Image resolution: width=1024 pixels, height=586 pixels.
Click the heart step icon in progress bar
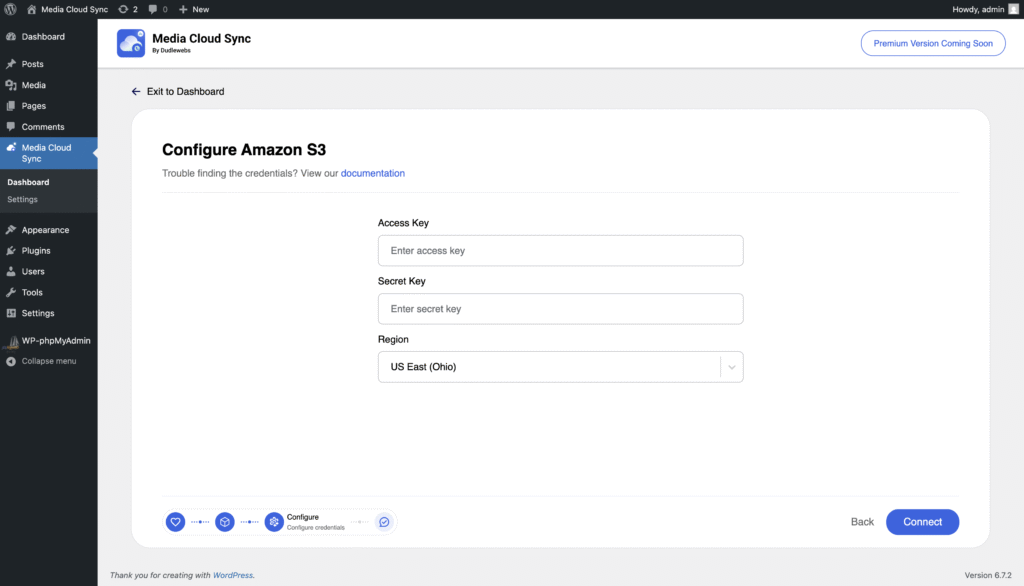tap(175, 522)
